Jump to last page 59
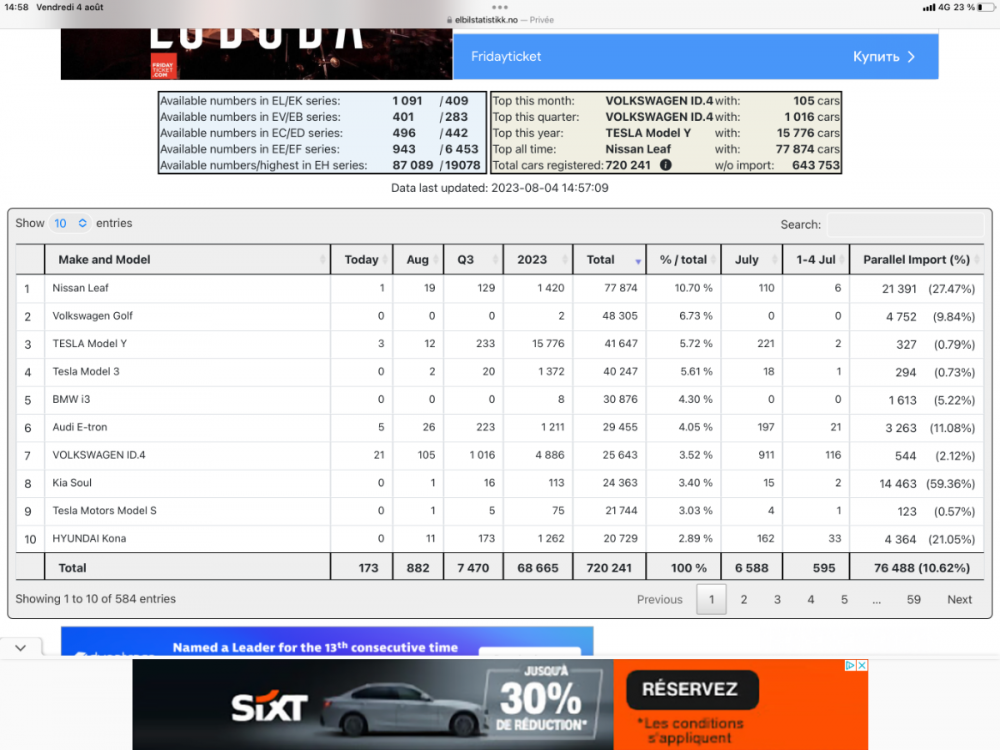The height and width of the screenshot is (750, 1000). click(913, 599)
